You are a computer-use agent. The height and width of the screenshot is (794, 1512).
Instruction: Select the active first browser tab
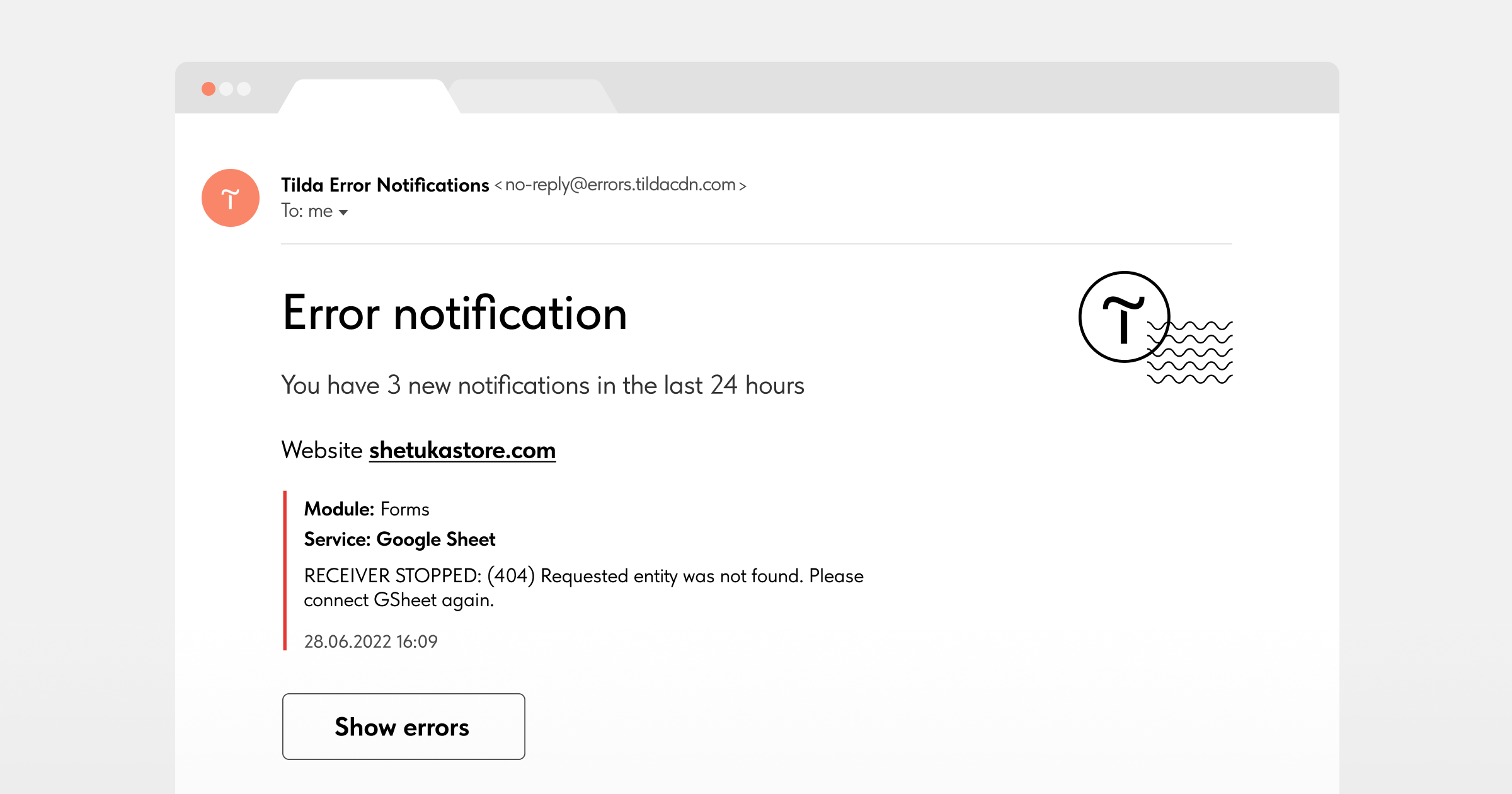click(369, 96)
